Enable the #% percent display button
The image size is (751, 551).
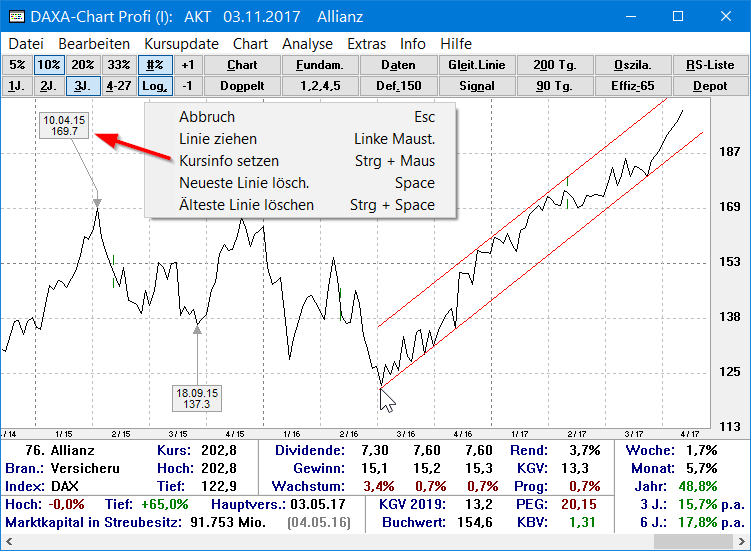pos(154,65)
